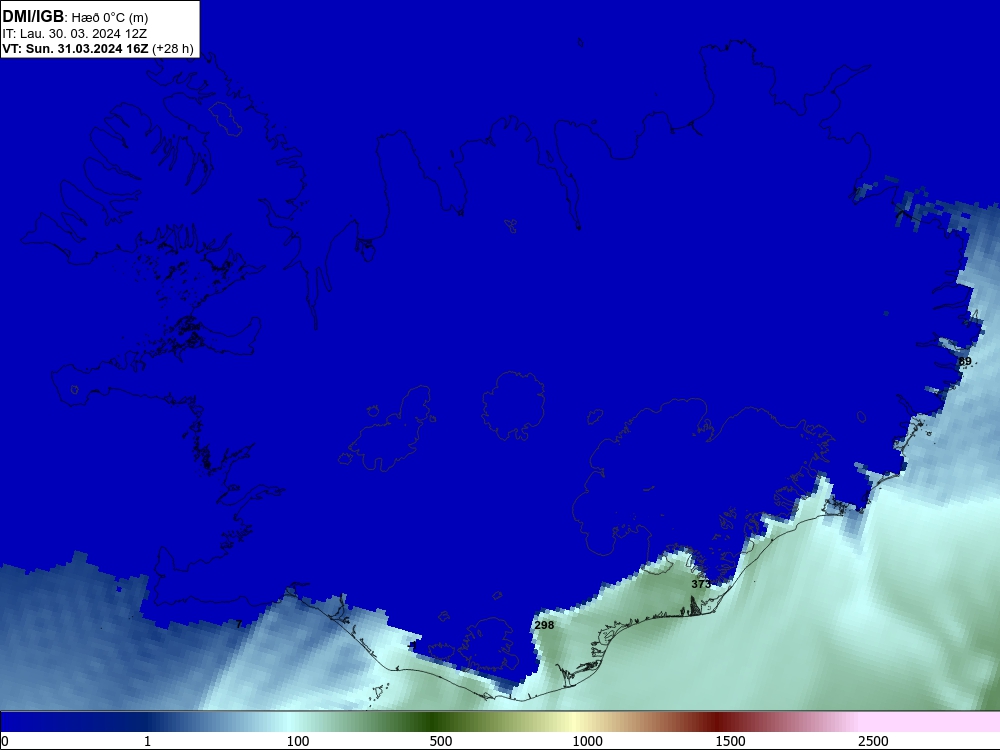This screenshot has height=750, width=1000.
Task: Pick the dark red color above 1500
Action: pyautogui.click(x=719, y=721)
